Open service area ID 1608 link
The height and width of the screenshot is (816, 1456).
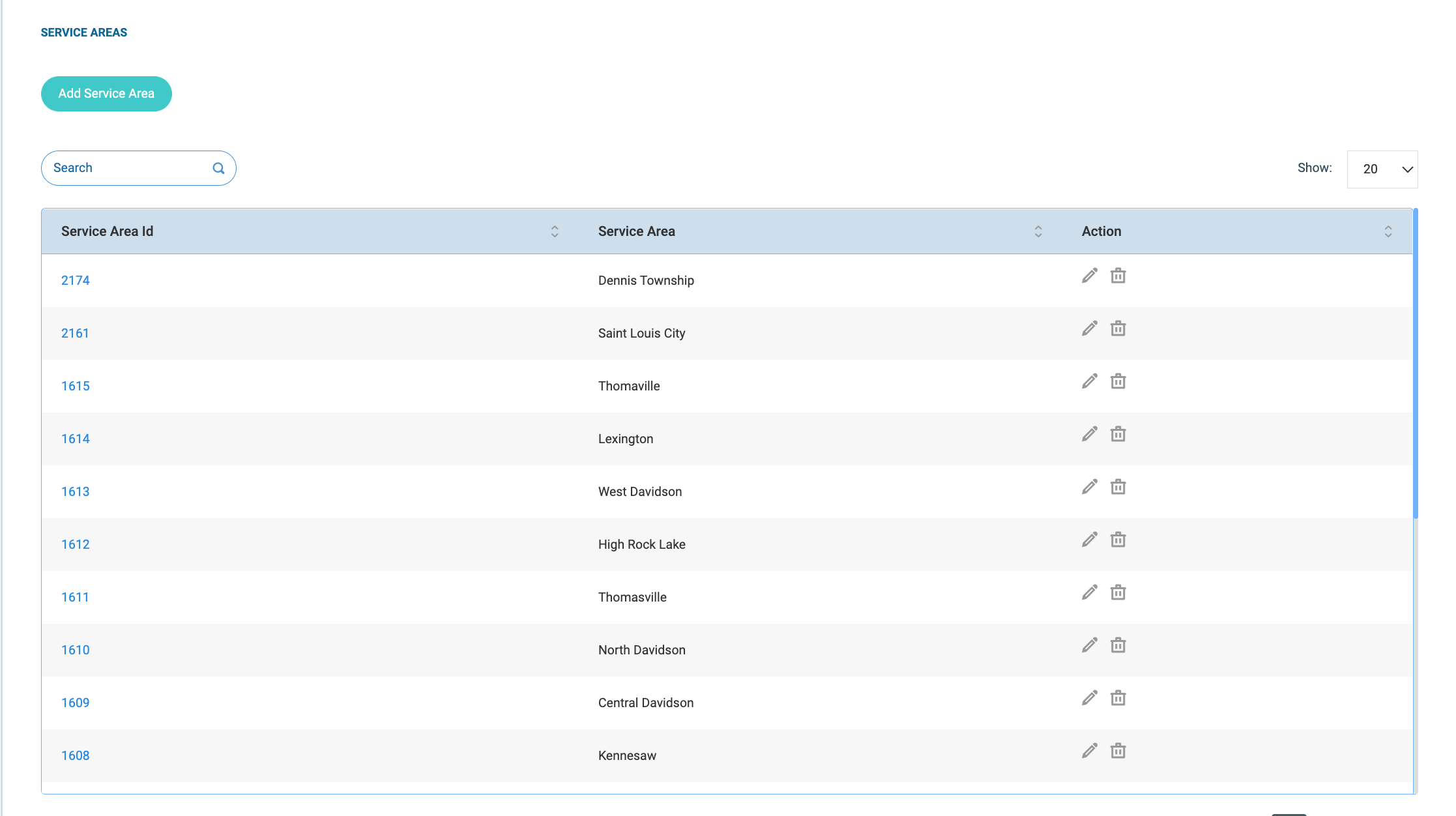point(75,755)
